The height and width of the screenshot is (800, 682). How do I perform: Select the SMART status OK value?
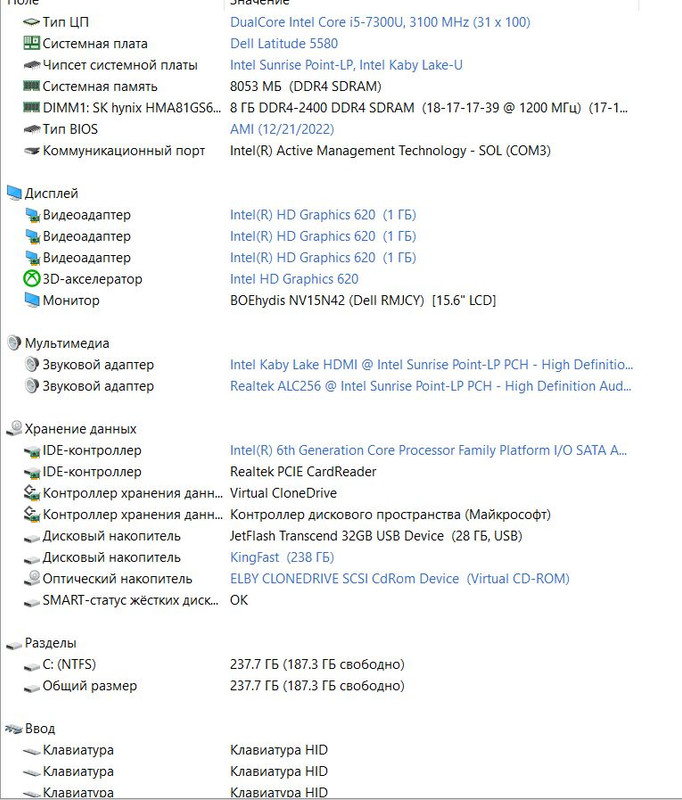point(239,600)
